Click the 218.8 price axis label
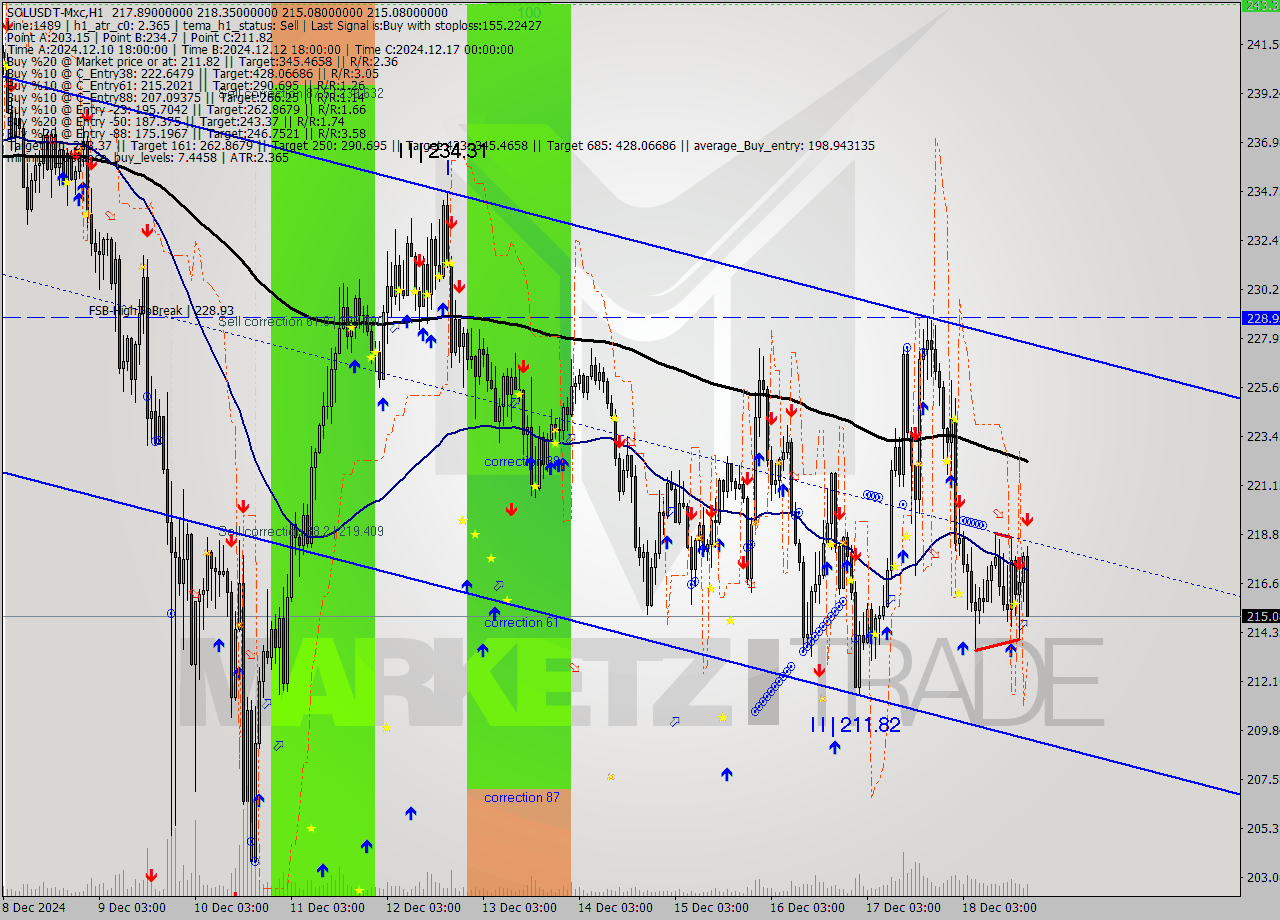This screenshot has height=920, width=1280. pos(1262,534)
